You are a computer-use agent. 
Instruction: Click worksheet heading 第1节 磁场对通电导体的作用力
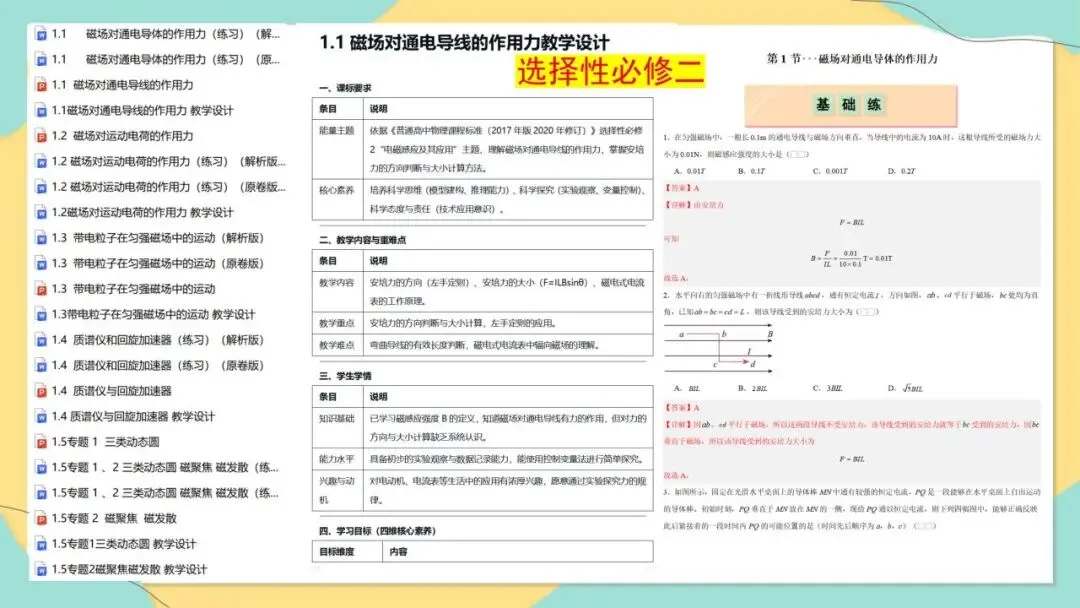[852, 59]
